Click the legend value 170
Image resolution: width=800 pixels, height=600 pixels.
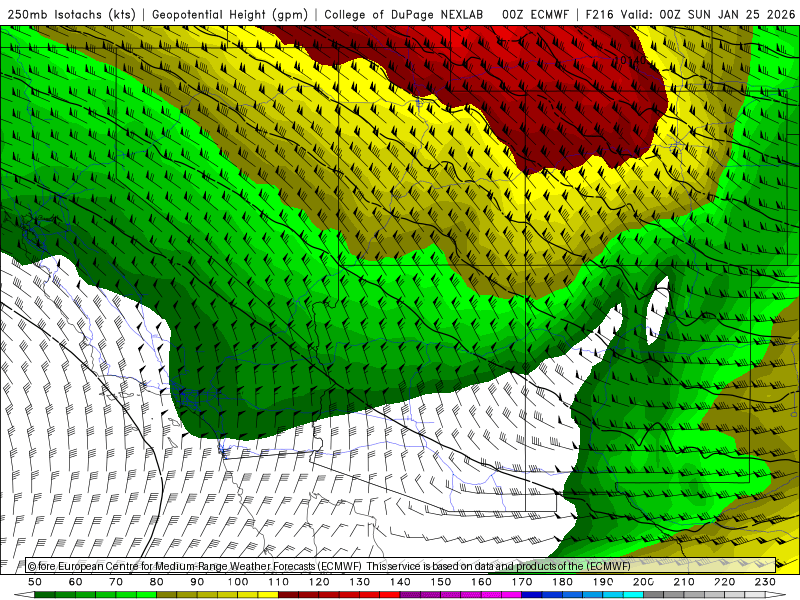tap(522, 582)
